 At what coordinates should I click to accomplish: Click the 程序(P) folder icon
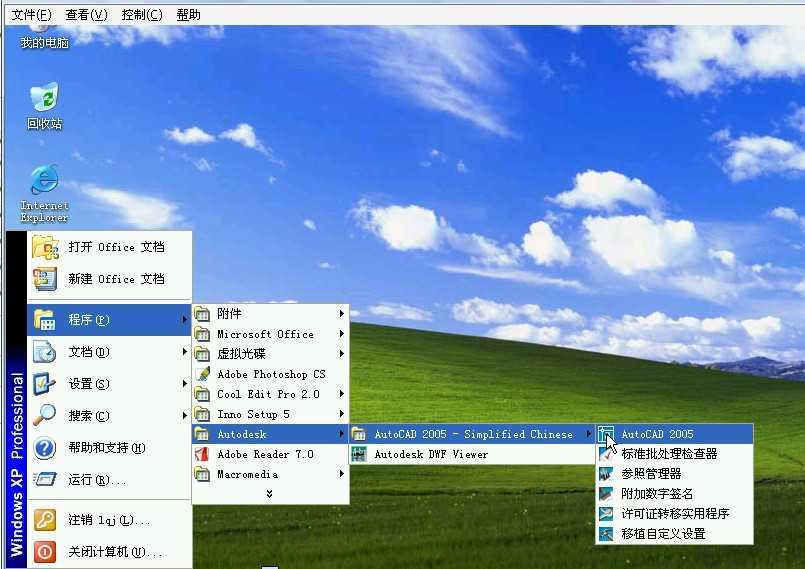45,320
